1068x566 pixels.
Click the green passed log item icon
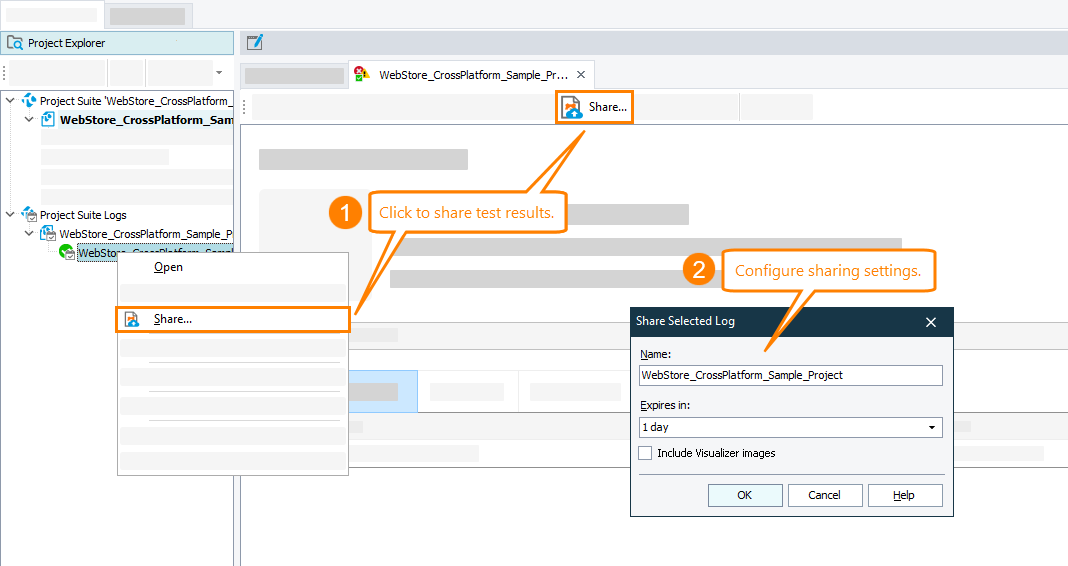click(66, 253)
